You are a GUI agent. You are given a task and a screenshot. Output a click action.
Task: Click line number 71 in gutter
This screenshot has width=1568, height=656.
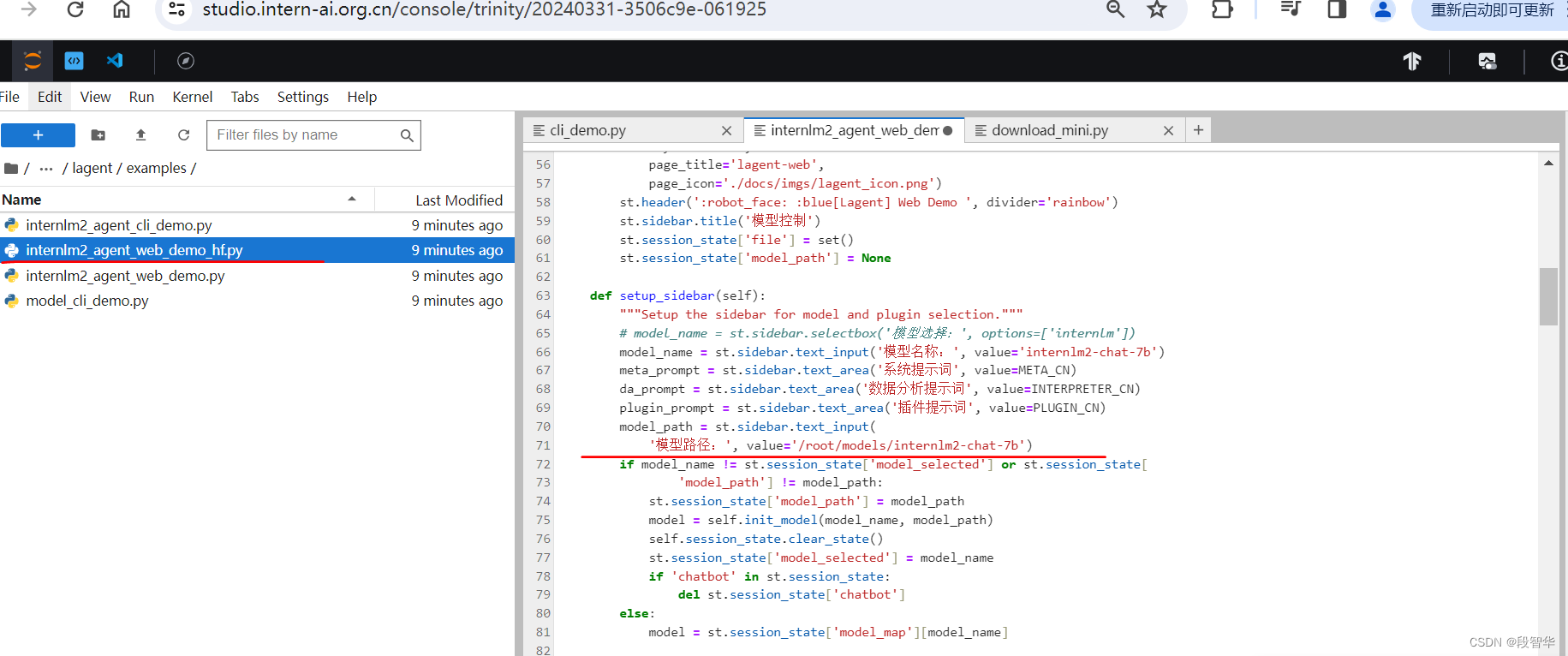pos(543,445)
